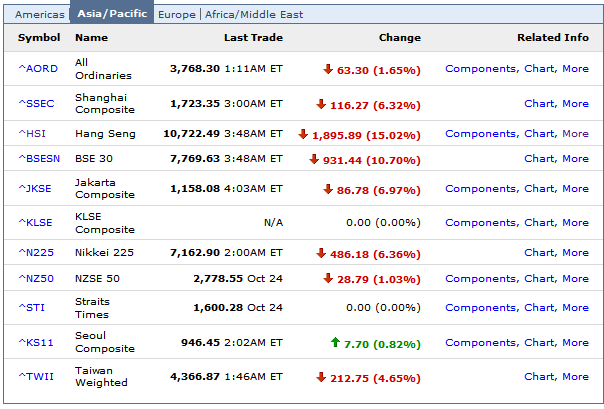Open the ^BSESN symbol link
The width and height of the screenshot is (604, 409).
click(x=39, y=159)
